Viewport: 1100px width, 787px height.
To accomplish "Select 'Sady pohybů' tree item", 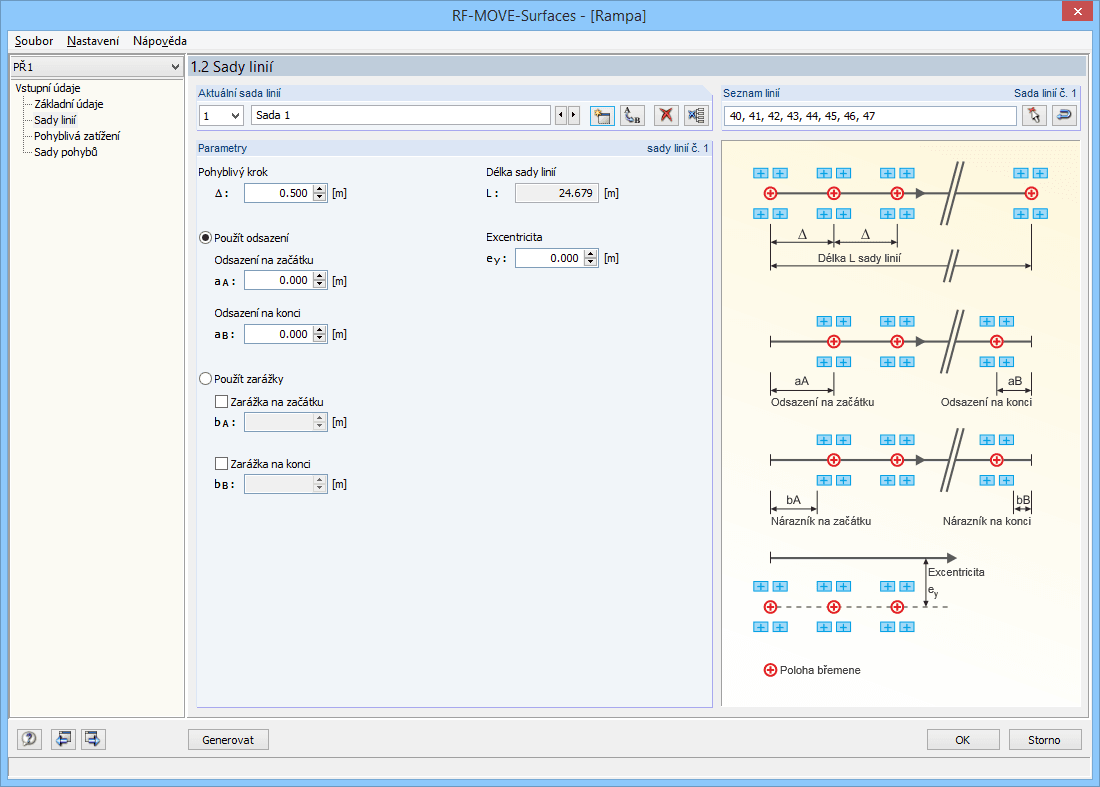I will [65, 152].
